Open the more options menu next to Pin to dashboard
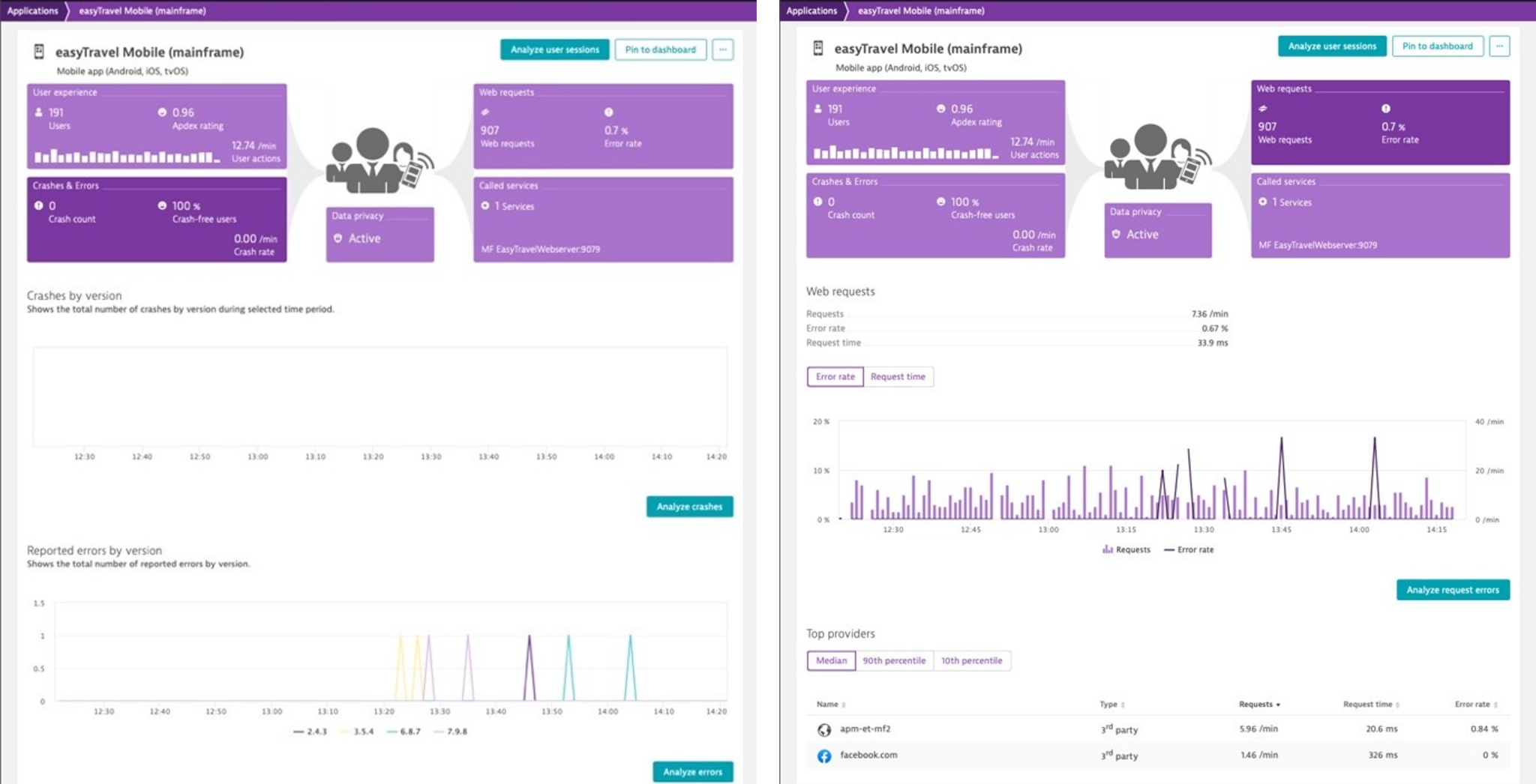Screen dimensions: 1536x784 [x=722, y=49]
